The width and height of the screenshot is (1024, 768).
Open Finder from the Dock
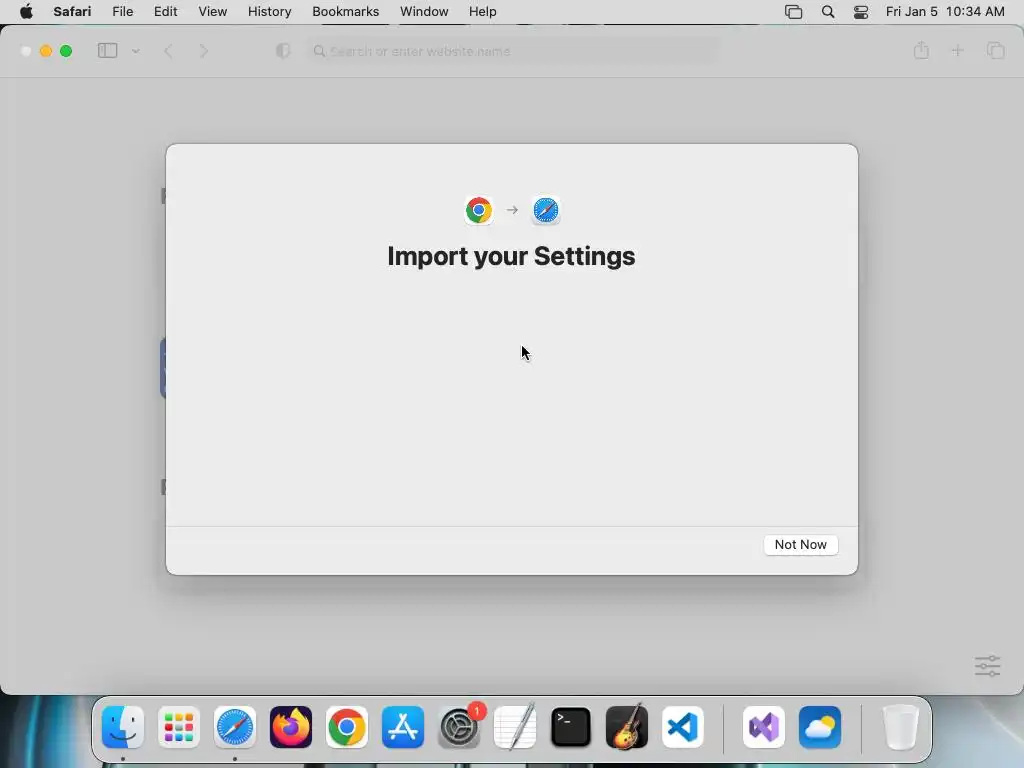point(123,727)
